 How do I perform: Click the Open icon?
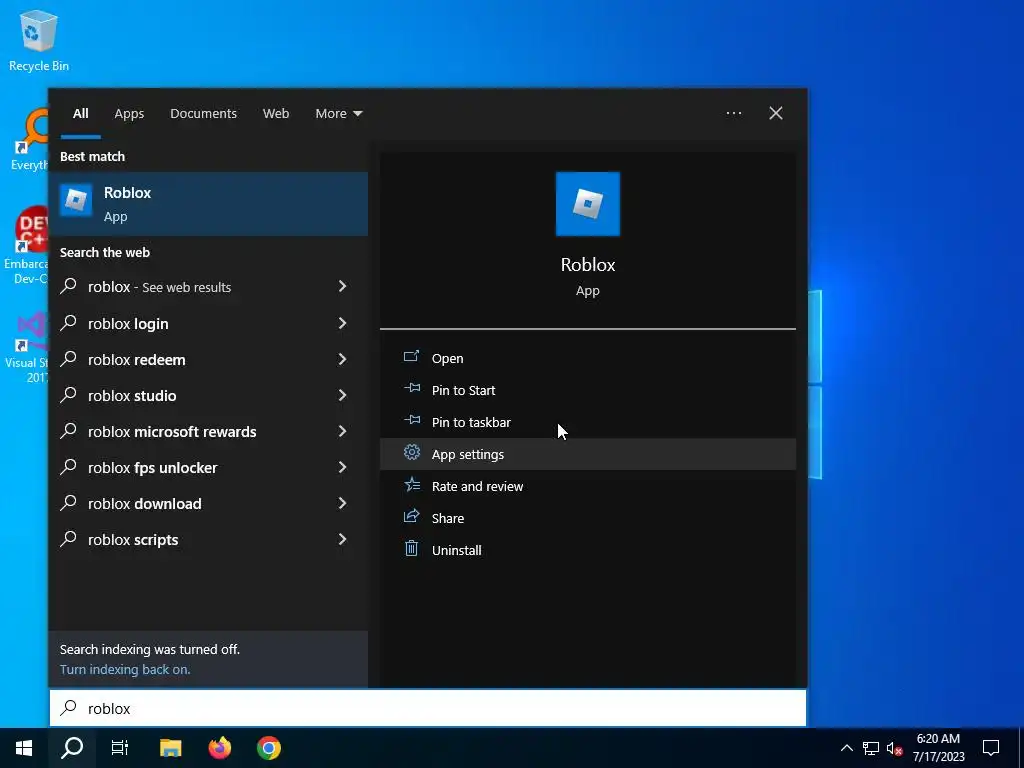411,356
